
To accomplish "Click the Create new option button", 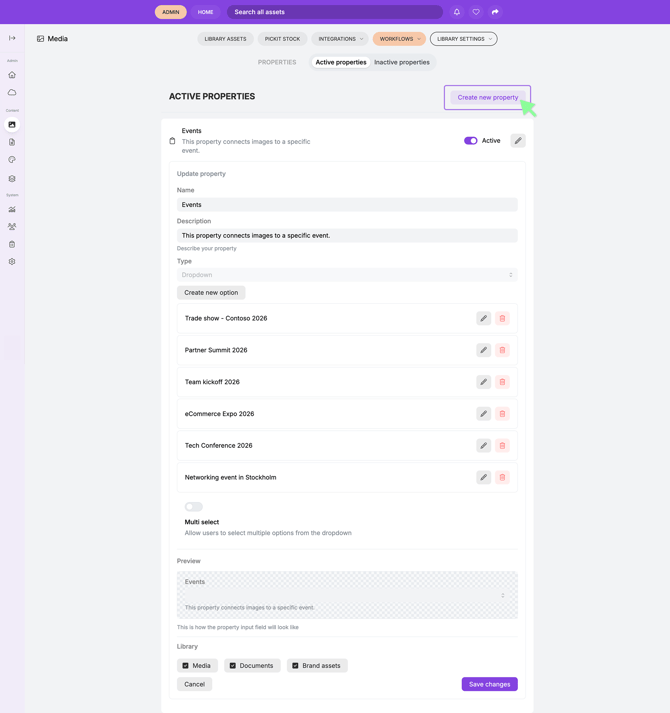I will (211, 293).
